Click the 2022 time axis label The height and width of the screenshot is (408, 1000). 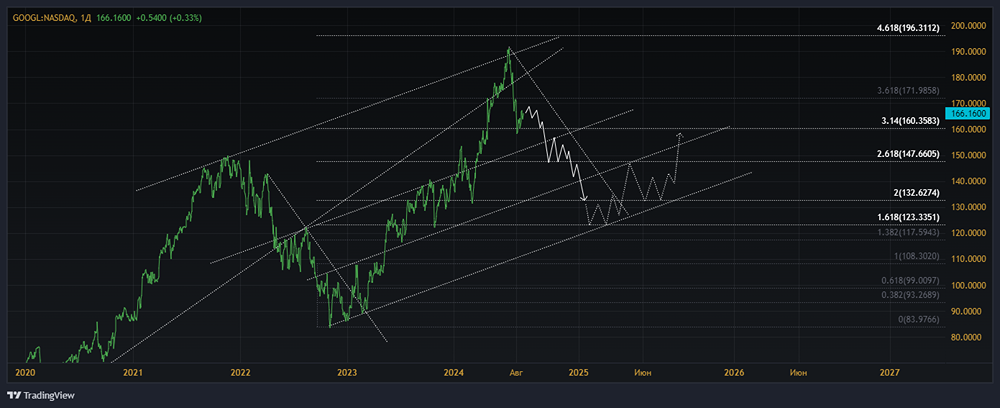tap(240, 372)
